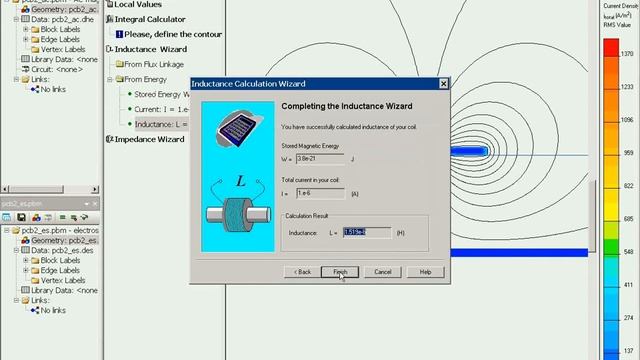Click the Geometry: pcb2_ac colored shapes icon

pyautogui.click(x=25, y=9)
